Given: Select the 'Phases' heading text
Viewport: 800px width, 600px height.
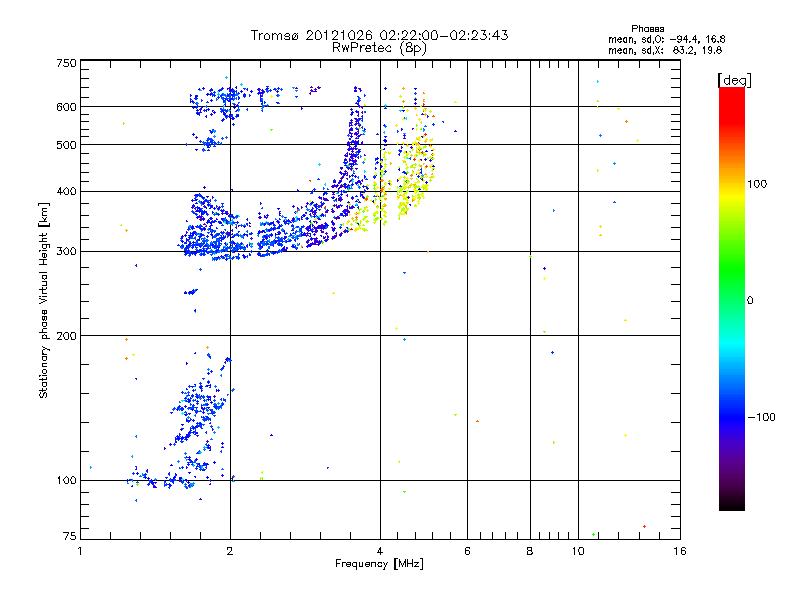Looking at the screenshot, I should 647,29.
